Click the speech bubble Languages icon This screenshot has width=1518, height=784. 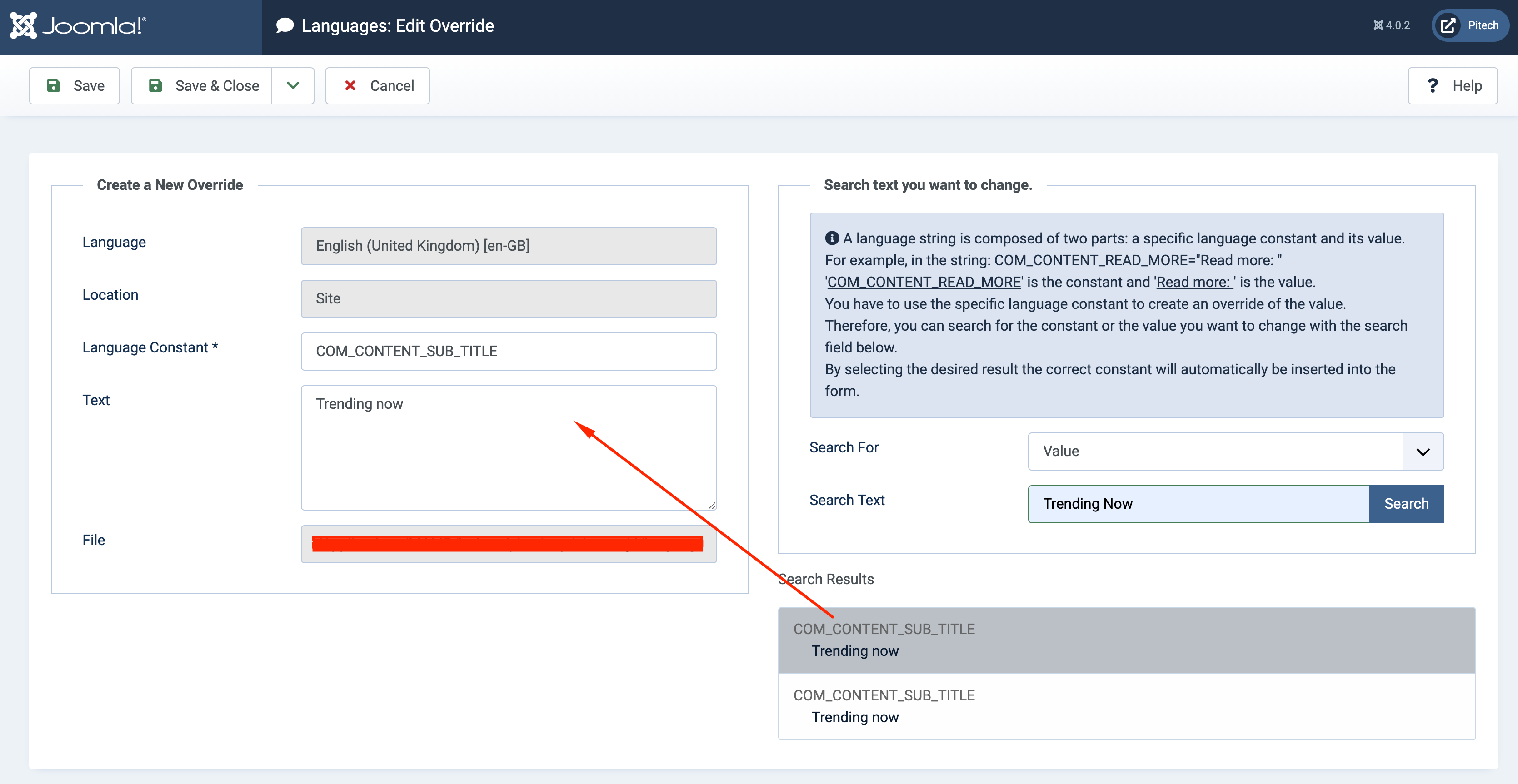point(285,25)
